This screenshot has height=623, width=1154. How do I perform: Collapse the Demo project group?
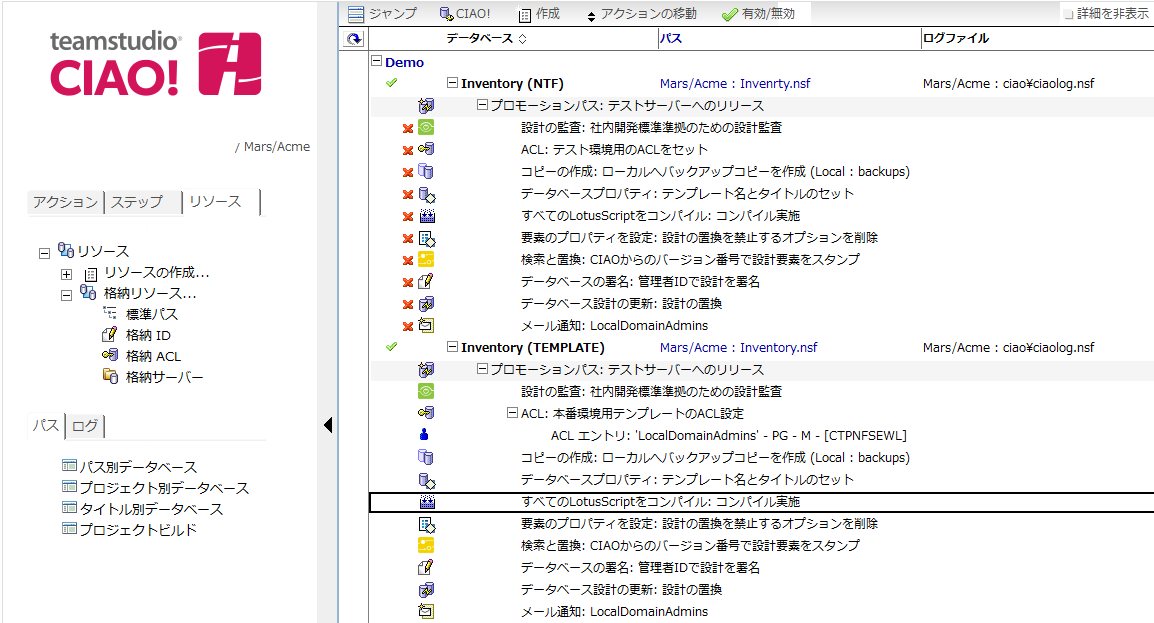click(376, 62)
